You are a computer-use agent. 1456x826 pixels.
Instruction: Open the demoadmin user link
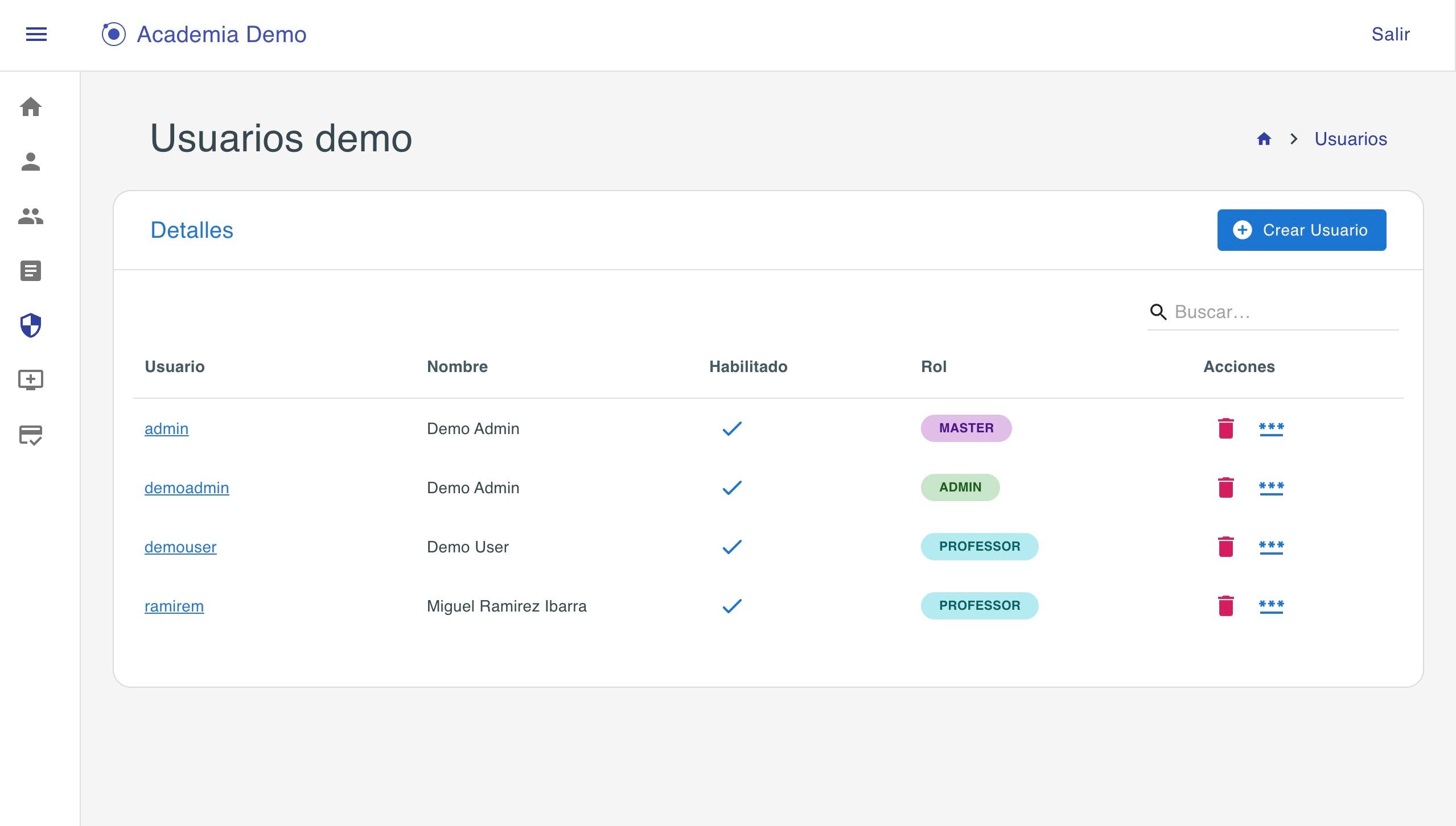(x=187, y=488)
